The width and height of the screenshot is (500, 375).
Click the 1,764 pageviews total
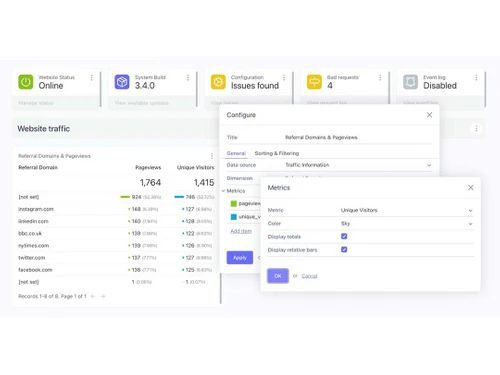click(x=150, y=183)
